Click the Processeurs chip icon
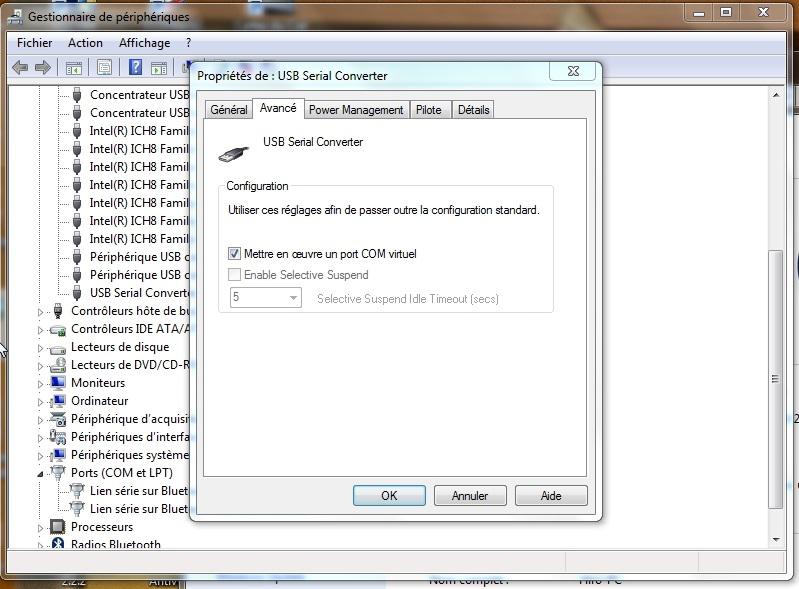This screenshot has height=589, width=799. [58, 527]
